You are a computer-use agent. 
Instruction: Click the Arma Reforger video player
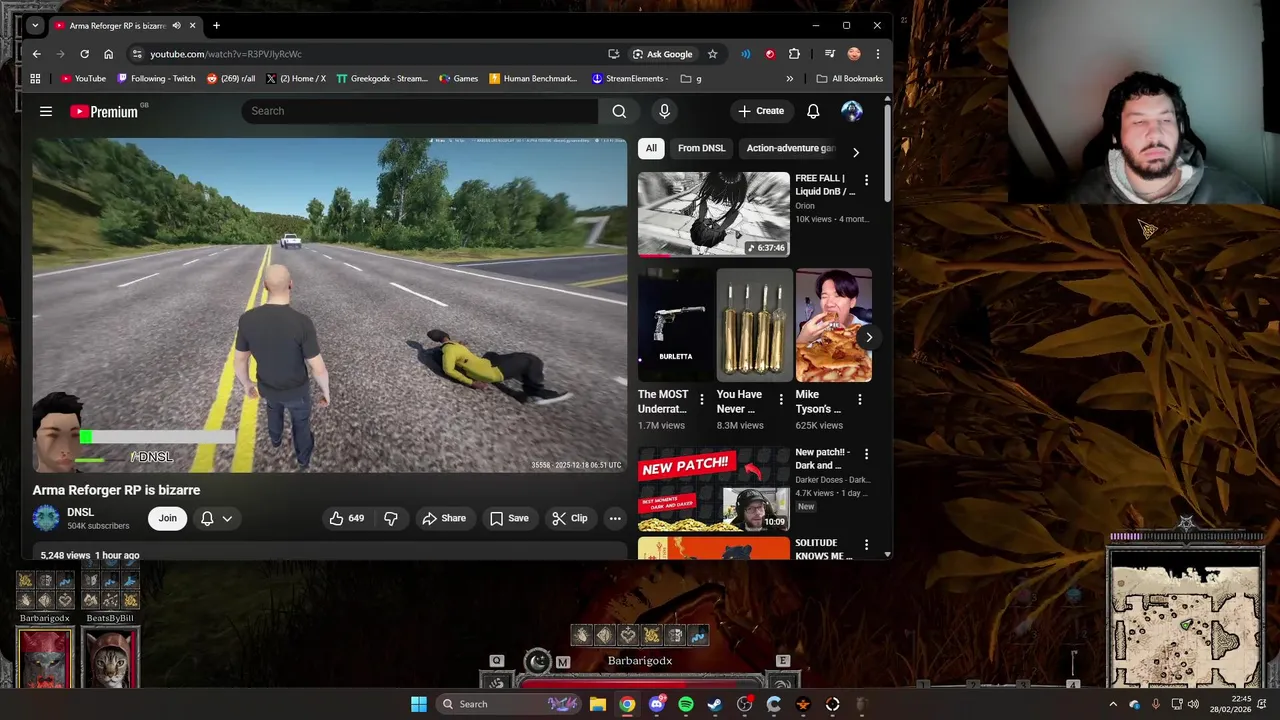tap(330, 305)
